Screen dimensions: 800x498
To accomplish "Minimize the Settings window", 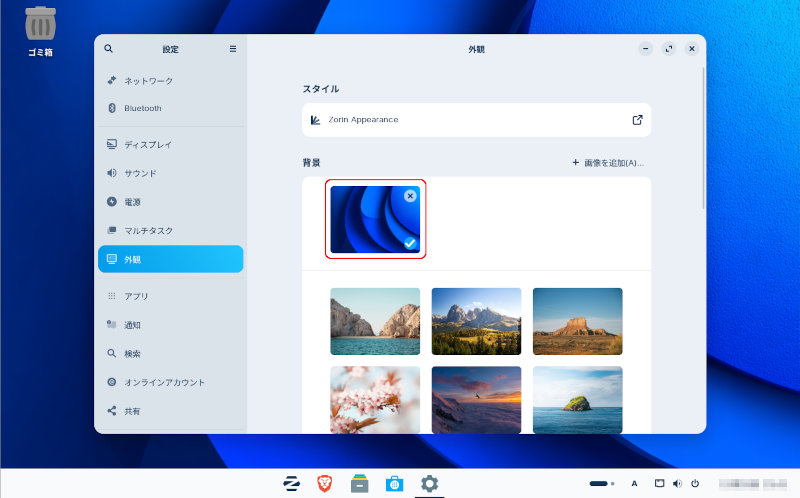I will [x=645, y=48].
